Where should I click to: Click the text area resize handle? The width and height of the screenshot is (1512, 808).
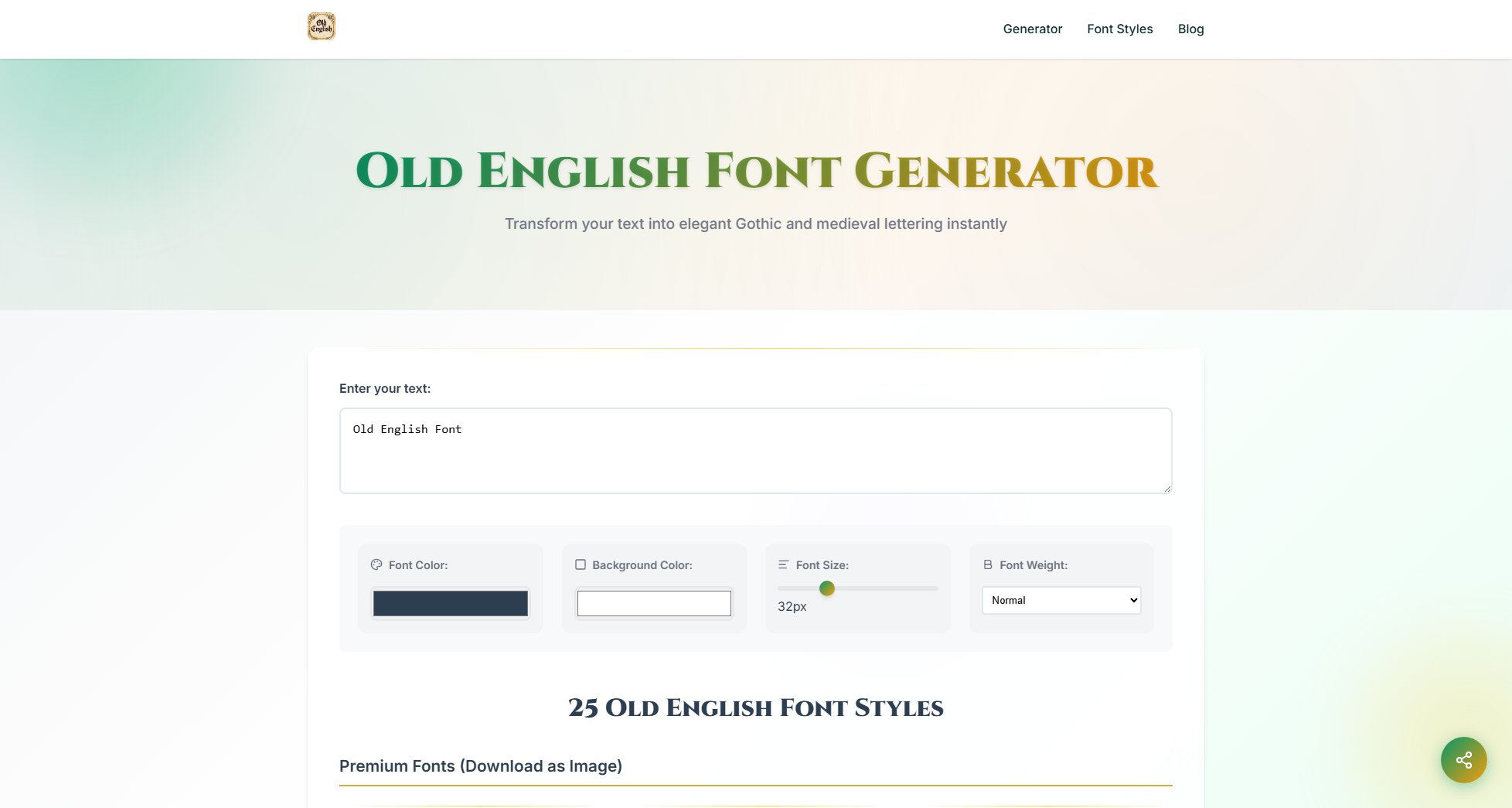pyautogui.click(x=1166, y=488)
